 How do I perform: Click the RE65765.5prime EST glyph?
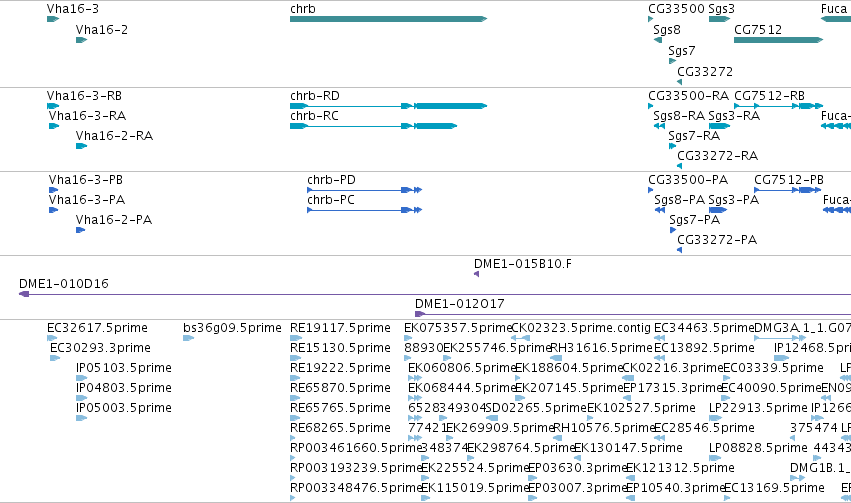tap(295, 418)
